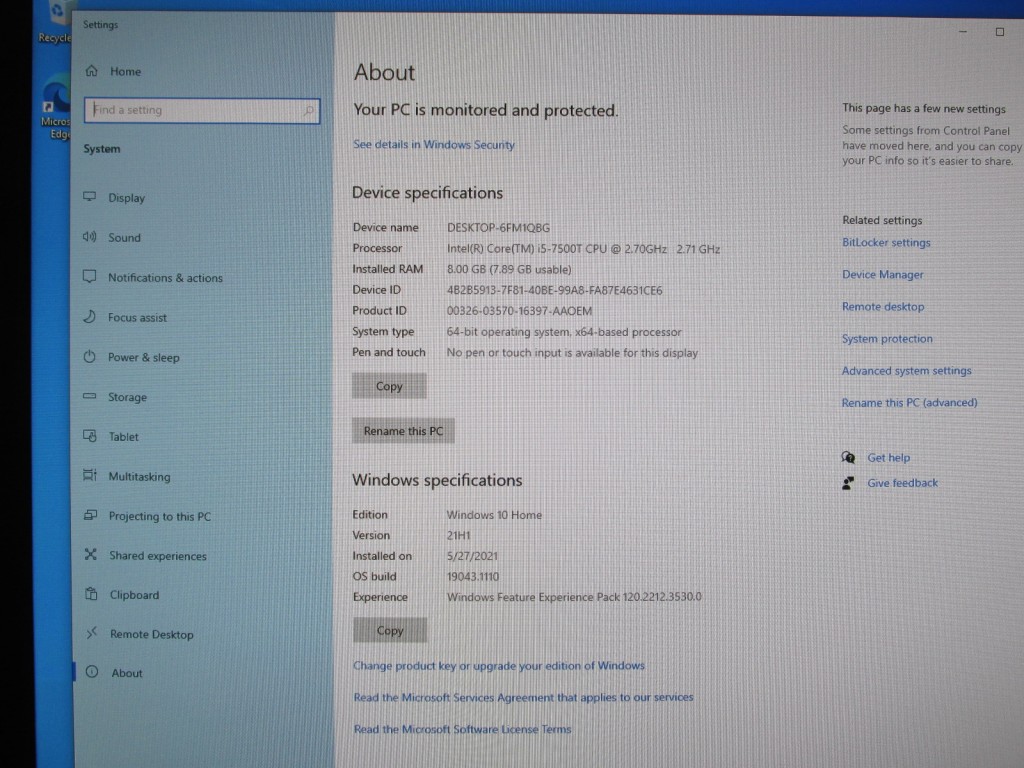The width and height of the screenshot is (1024, 768).
Task: Maximize the Settings window
Action: pos(999,31)
